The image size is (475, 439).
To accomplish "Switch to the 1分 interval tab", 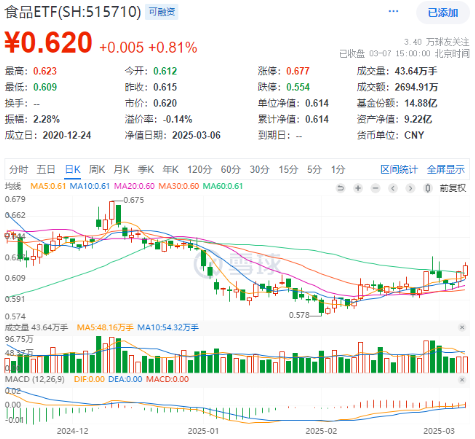I will click(x=338, y=169).
